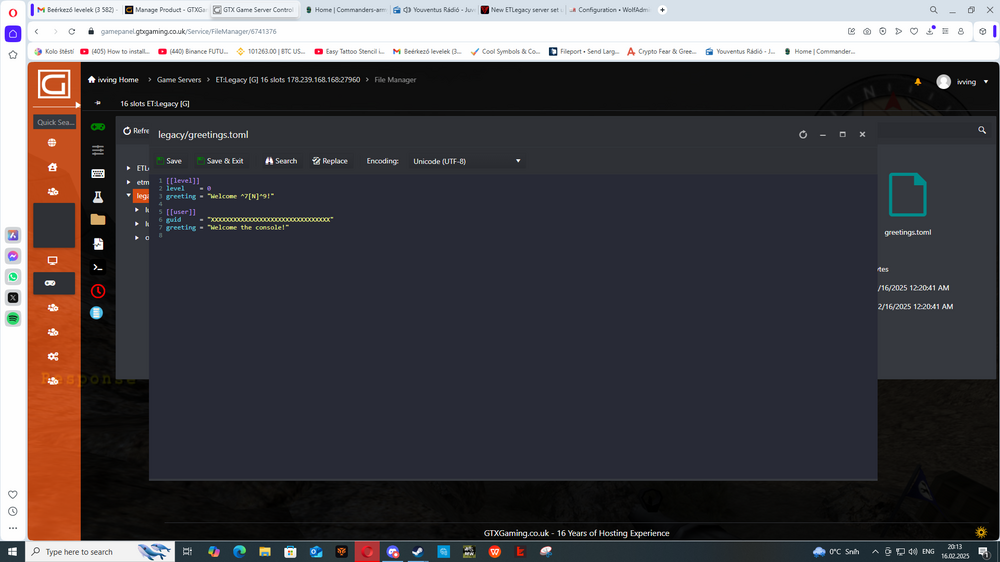Switch to the Configuration • WolfAdmin tab
The width and height of the screenshot is (1000, 562).
(x=610, y=10)
